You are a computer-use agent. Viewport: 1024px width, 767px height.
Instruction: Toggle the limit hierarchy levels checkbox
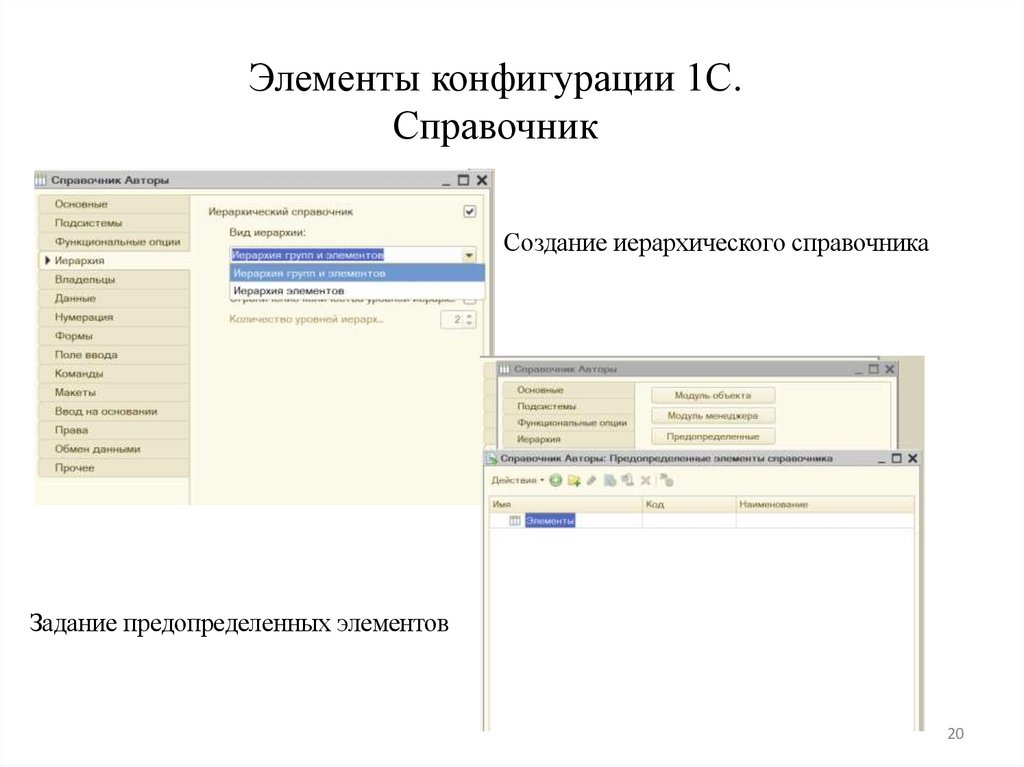tap(470, 300)
